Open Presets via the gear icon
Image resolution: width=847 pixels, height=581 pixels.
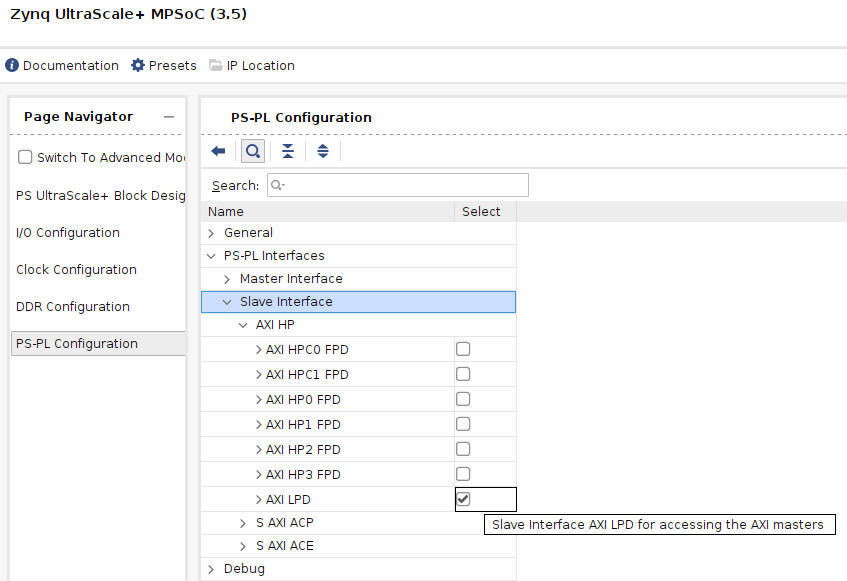pyautogui.click(x=138, y=66)
